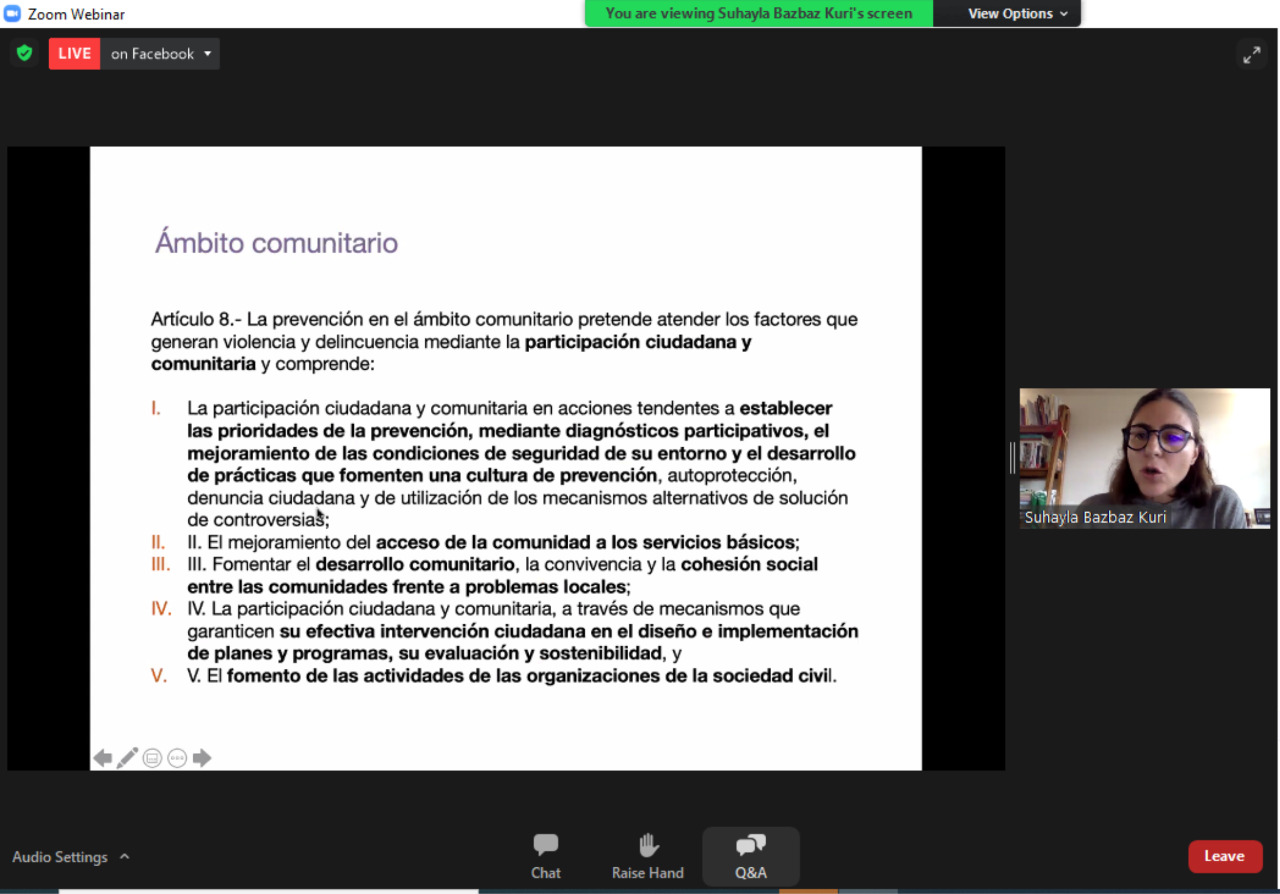Open the Chat panel
This screenshot has height=894, width=1280.
click(545, 855)
